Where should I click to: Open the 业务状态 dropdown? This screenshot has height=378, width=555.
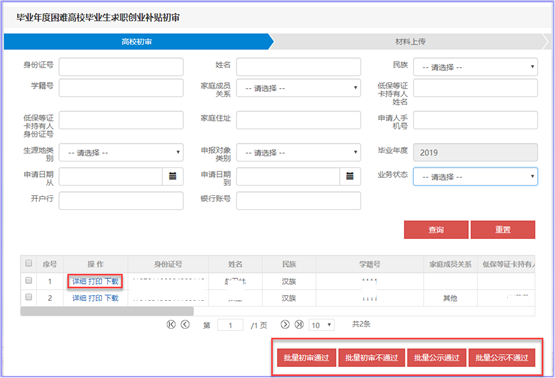475,177
